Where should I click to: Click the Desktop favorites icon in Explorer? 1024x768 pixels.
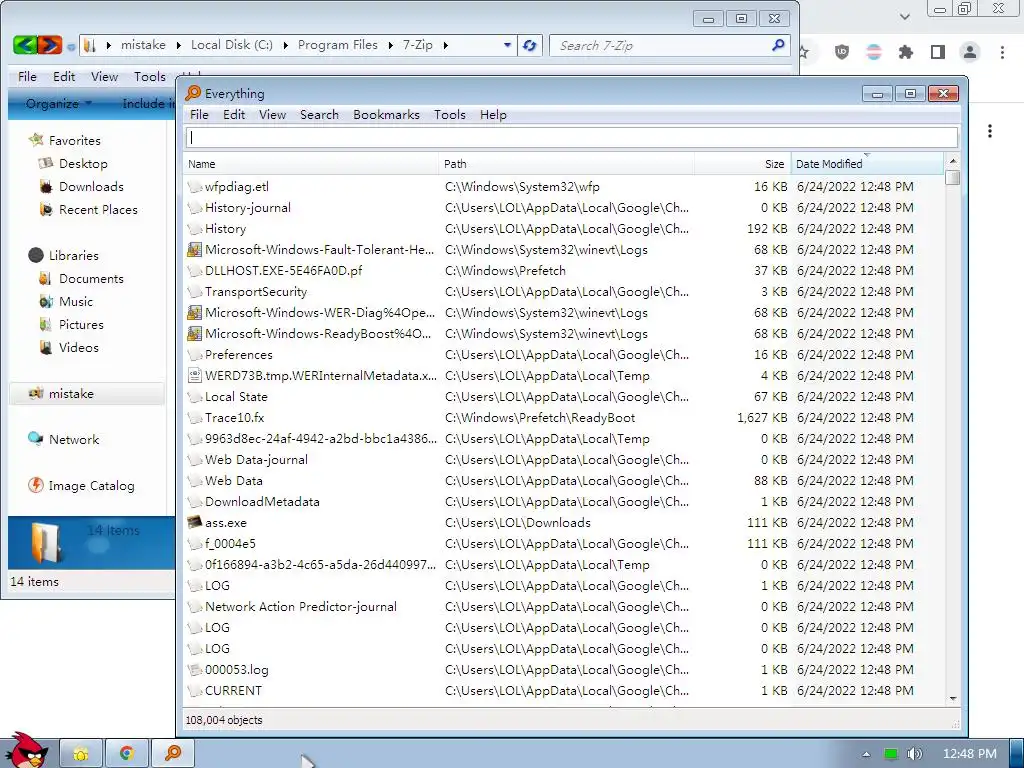(x=46, y=163)
